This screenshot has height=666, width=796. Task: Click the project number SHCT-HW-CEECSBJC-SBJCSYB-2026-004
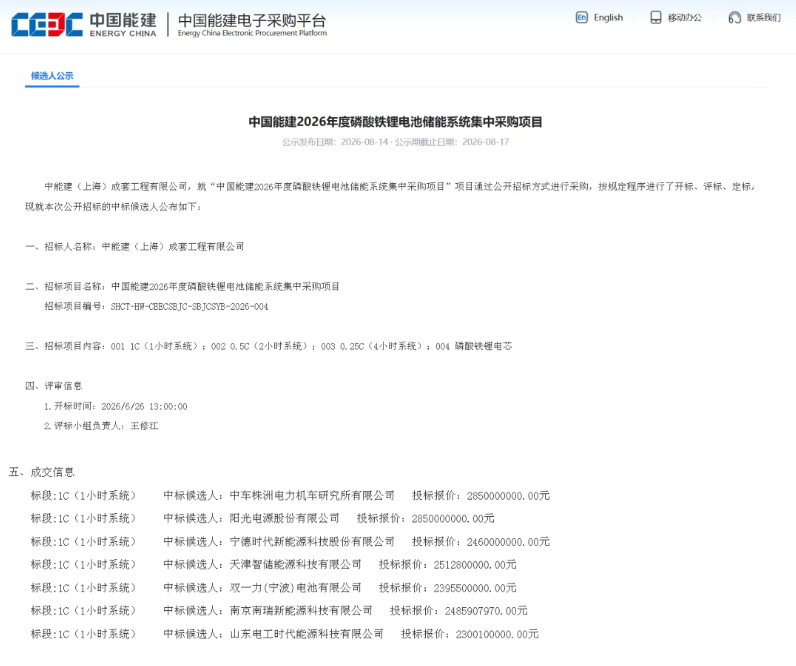[x=189, y=307]
